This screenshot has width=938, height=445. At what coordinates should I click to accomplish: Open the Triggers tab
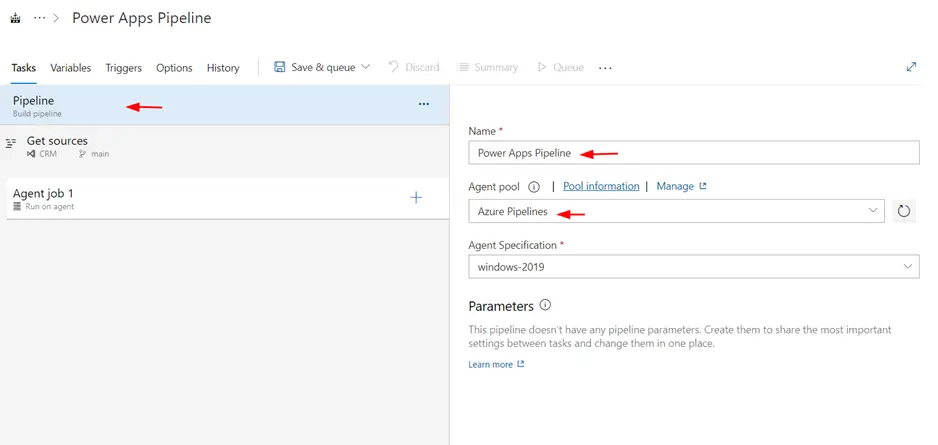123,68
